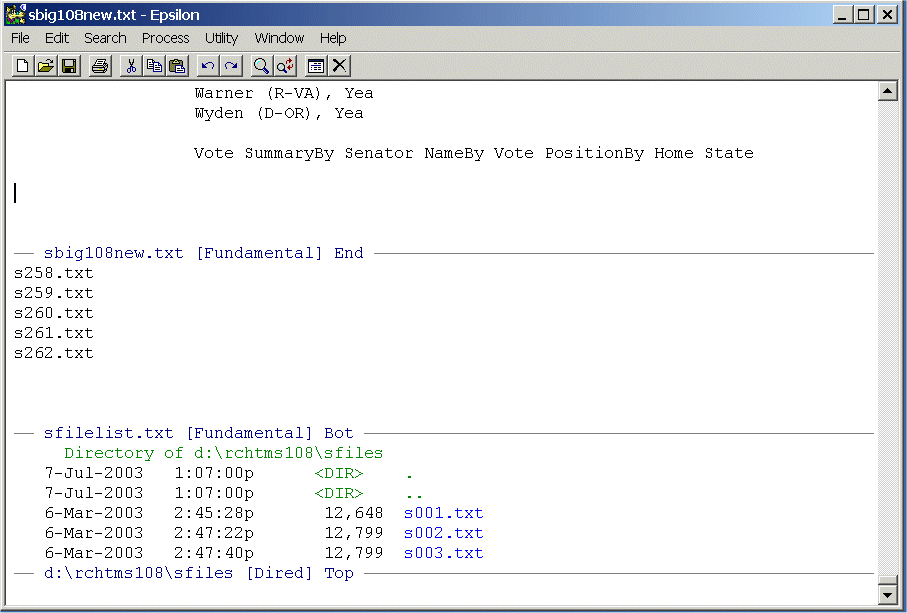This screenshot has width=907, height=613.
Task: Click the Search and Replace icon
Action: click(x=285, y=66)
